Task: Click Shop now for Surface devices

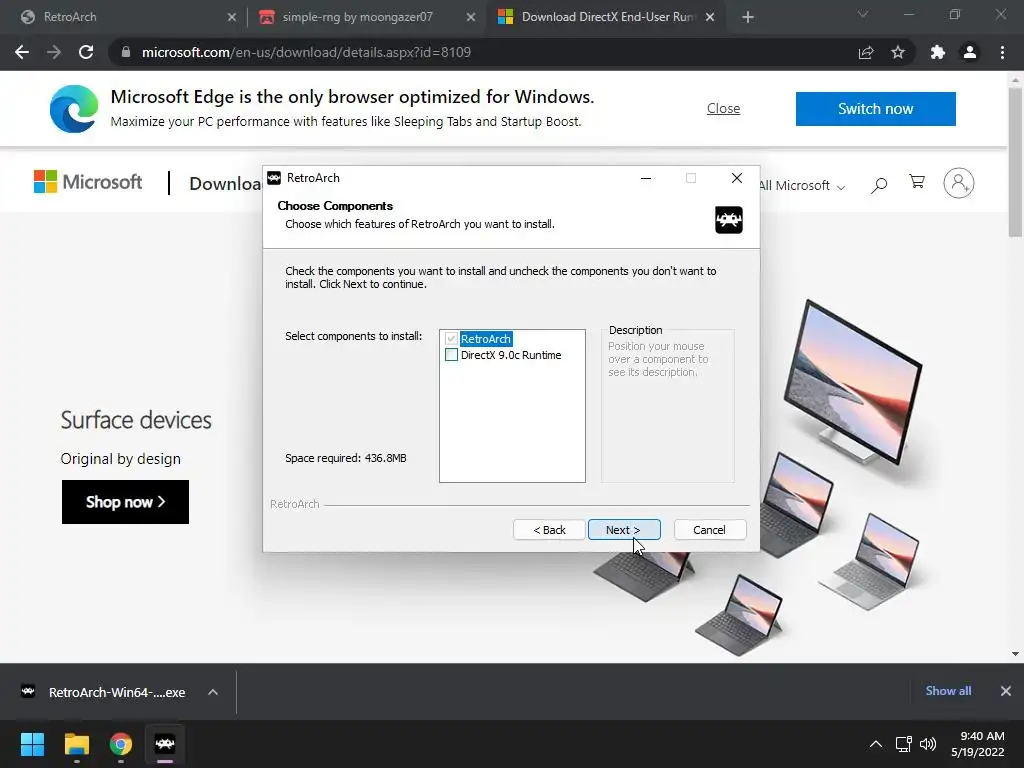Action: click(x=125, y=502)
